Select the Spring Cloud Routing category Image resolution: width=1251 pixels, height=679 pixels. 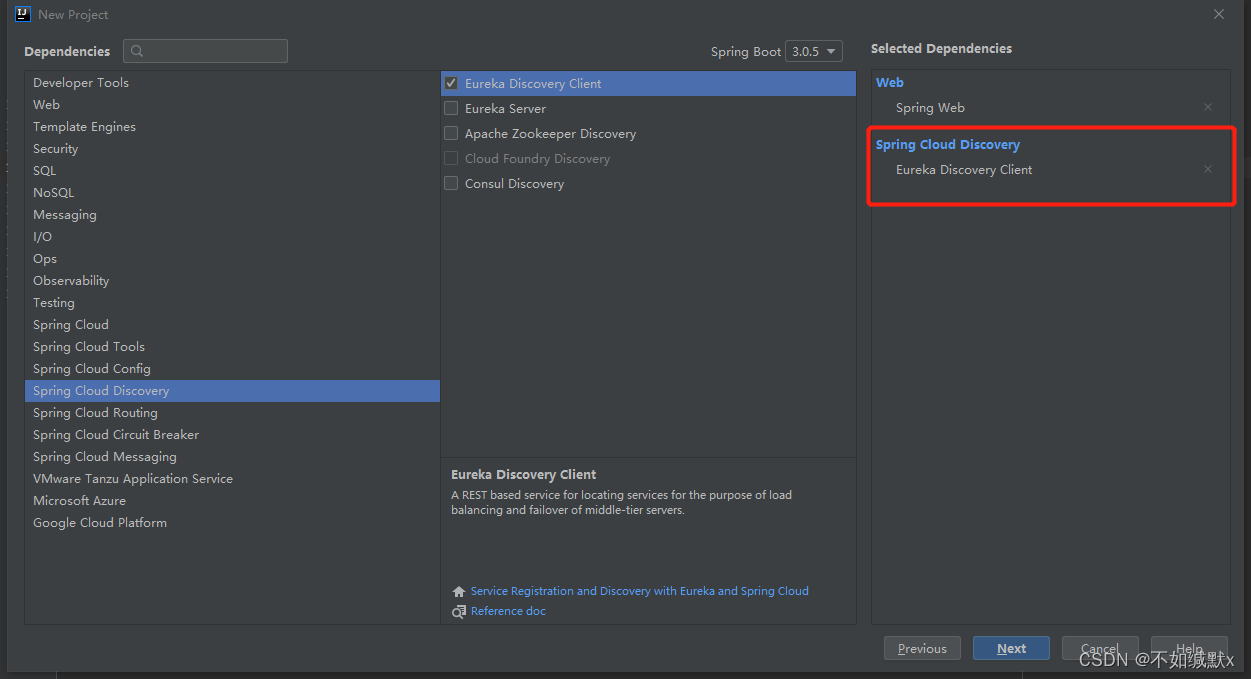click(232, 412)
